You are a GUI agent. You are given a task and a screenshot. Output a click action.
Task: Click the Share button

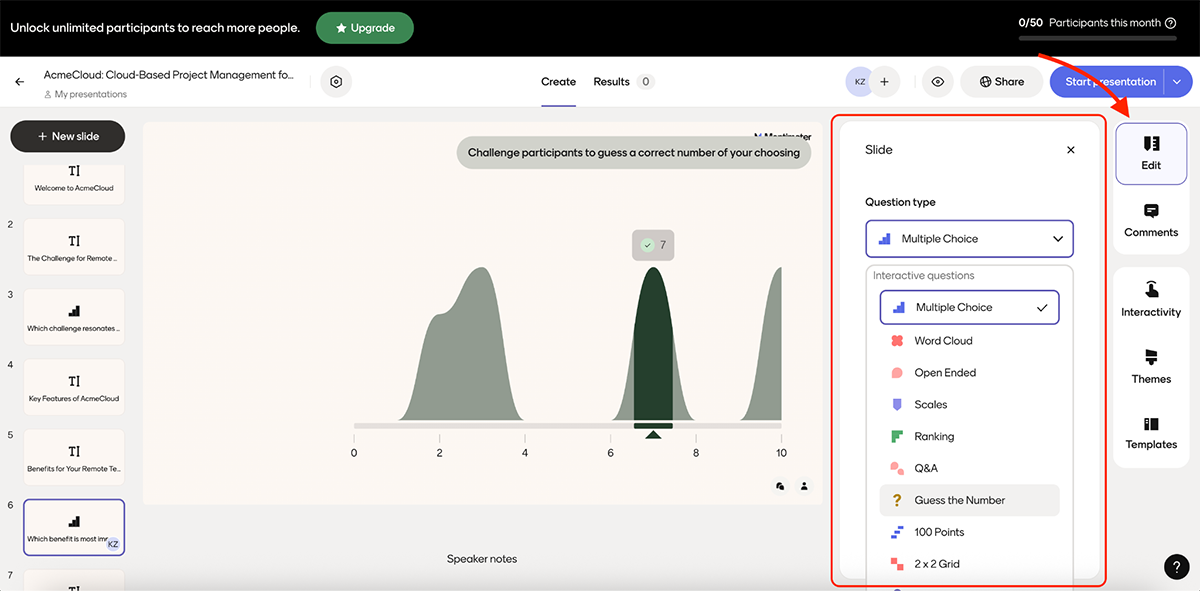tap(1001, 81)
